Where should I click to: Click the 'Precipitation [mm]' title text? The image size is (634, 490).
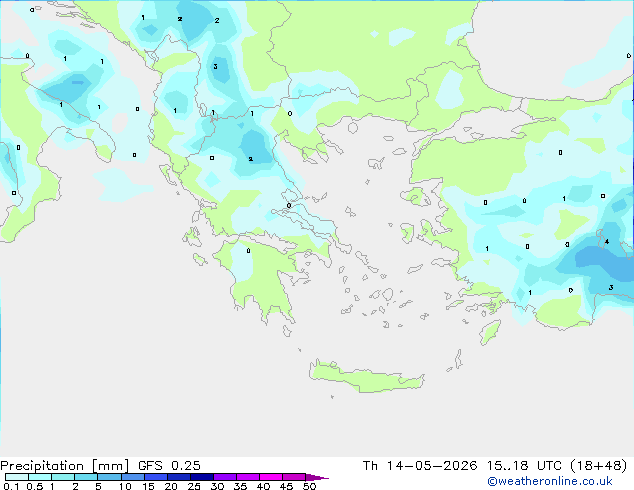tap(64, 466)
